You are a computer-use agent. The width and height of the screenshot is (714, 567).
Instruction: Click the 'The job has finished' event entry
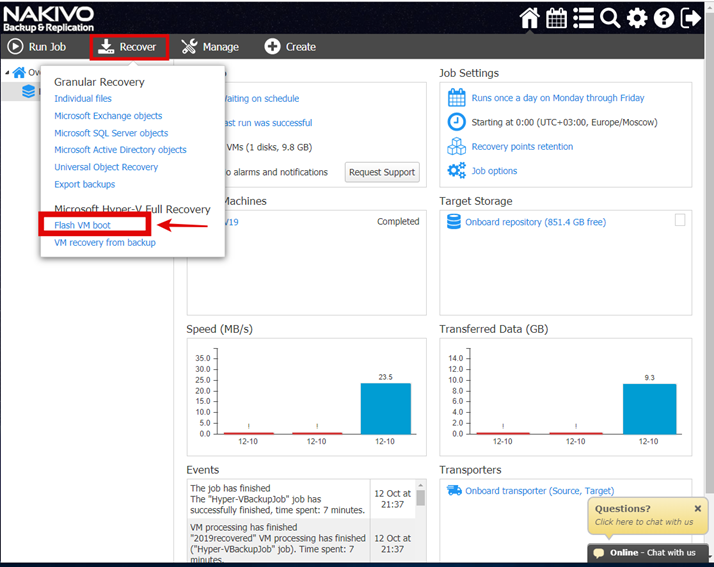[x=278, y=499]
